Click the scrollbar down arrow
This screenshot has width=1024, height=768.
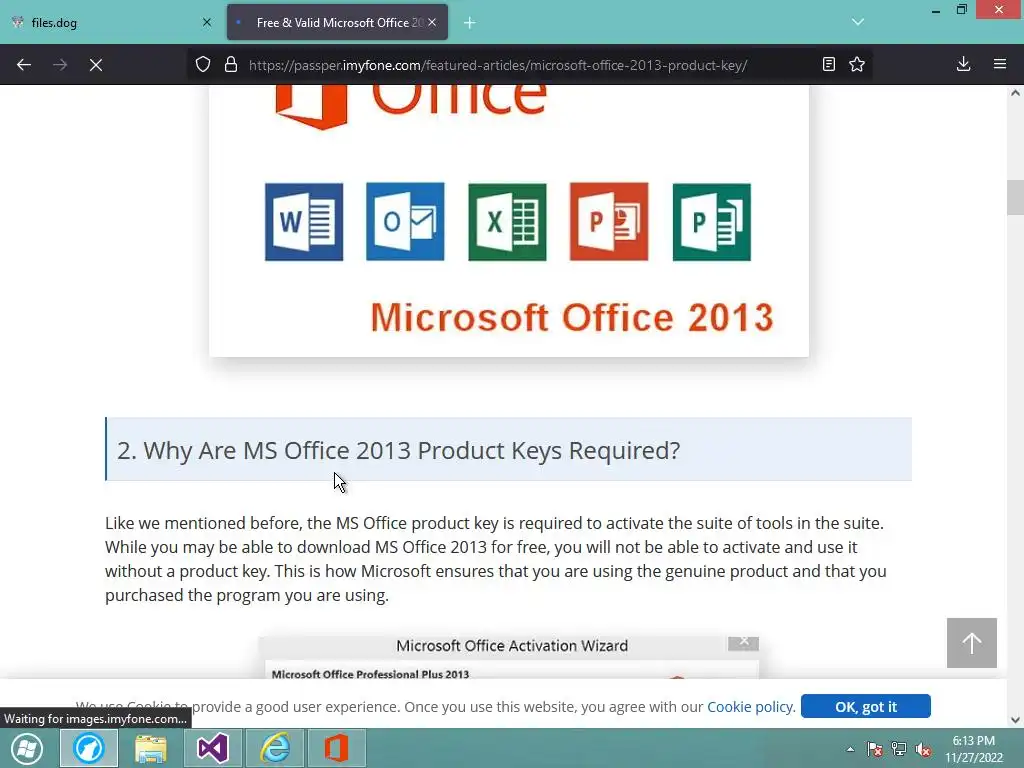[1015, 720]
